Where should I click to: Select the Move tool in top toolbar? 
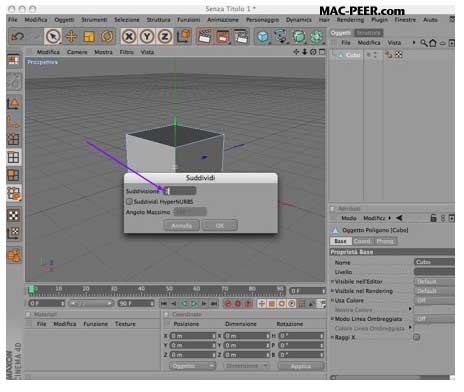pyautogui.click(x=71, y=36)
